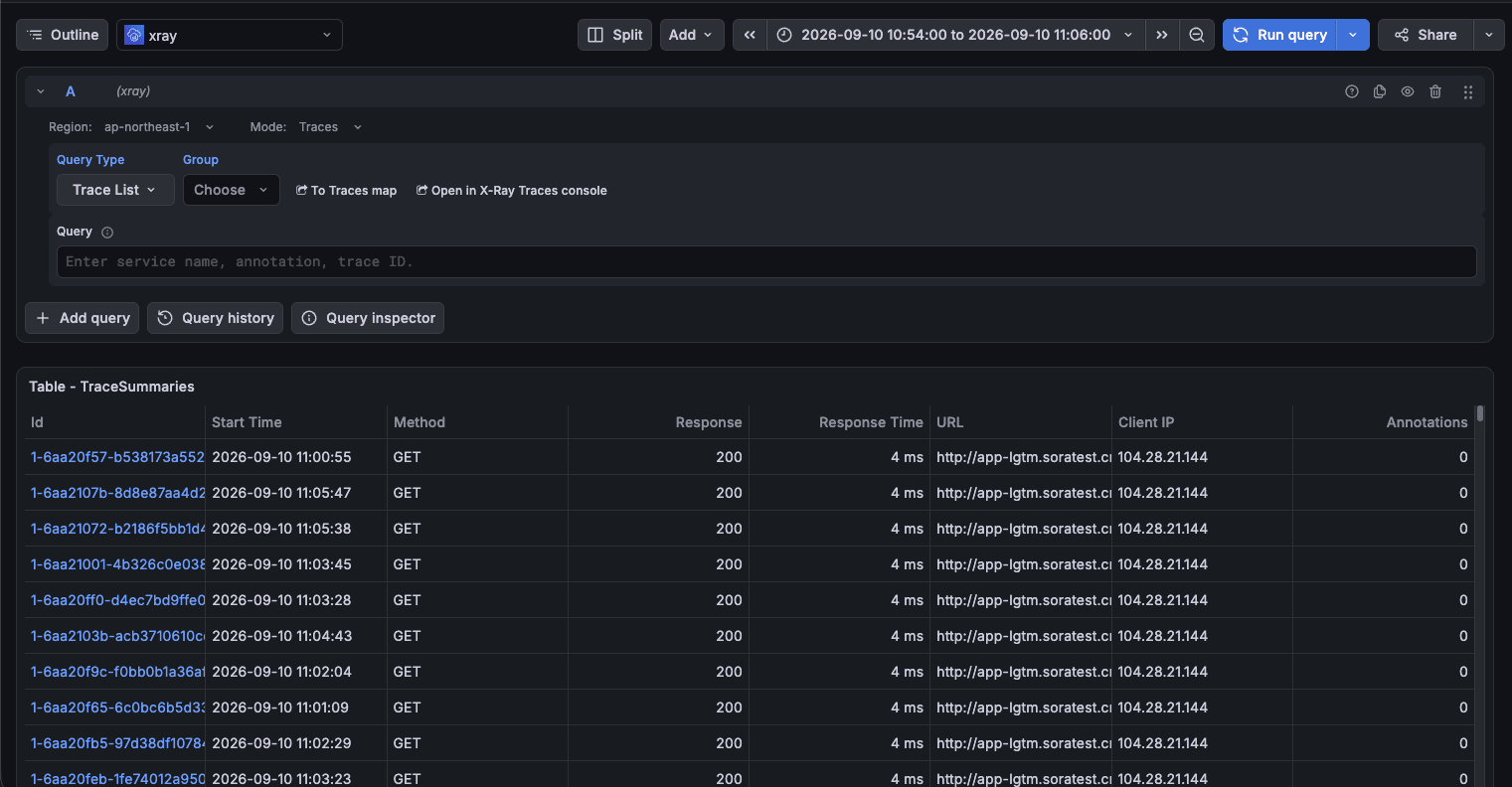Screen dimensions: 1512x787
Task: Open trace 1-6aa2103b-acb3710610c
Action: (x=117, y=636)
